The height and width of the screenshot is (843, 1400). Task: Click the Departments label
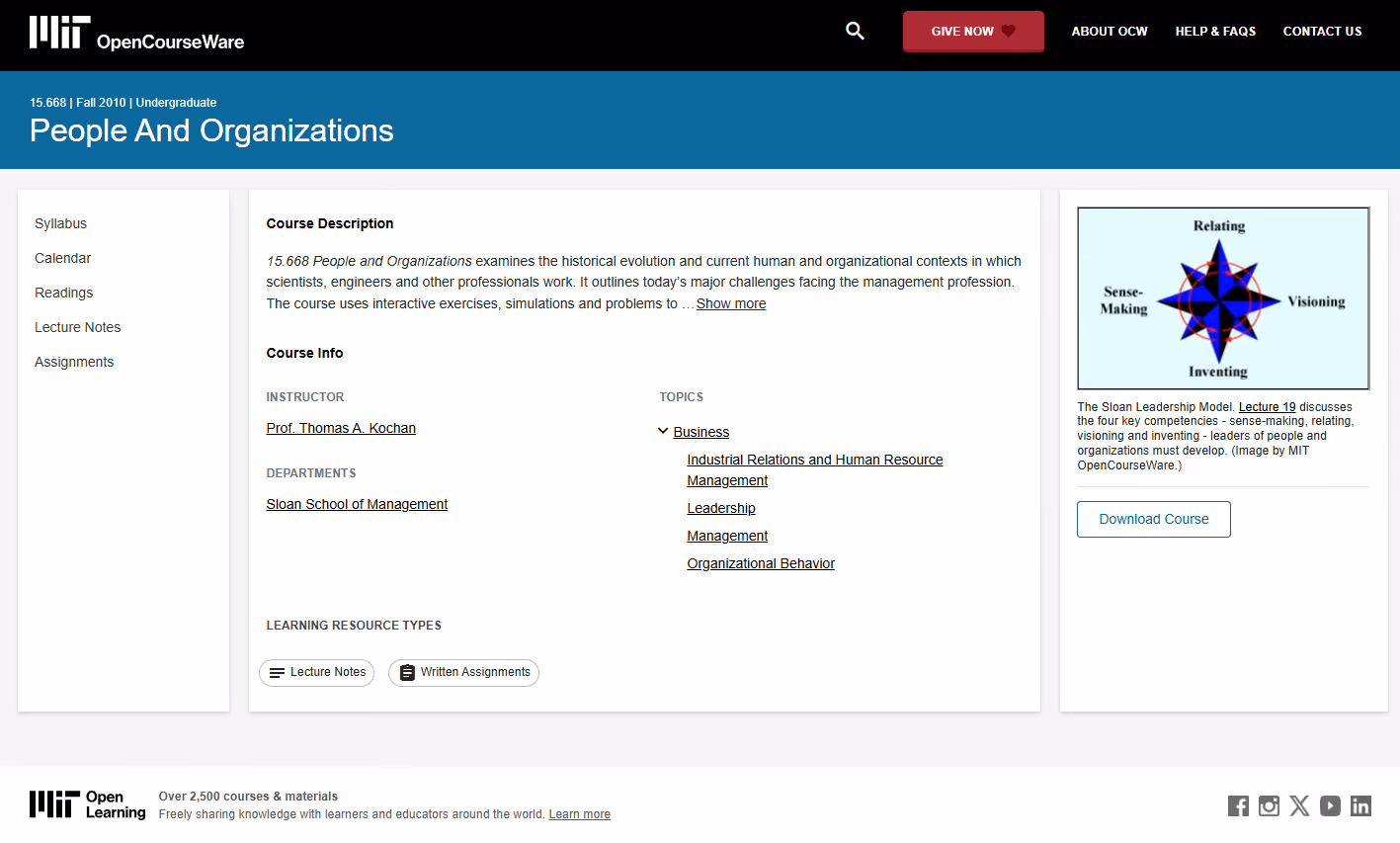coord(311,473)
